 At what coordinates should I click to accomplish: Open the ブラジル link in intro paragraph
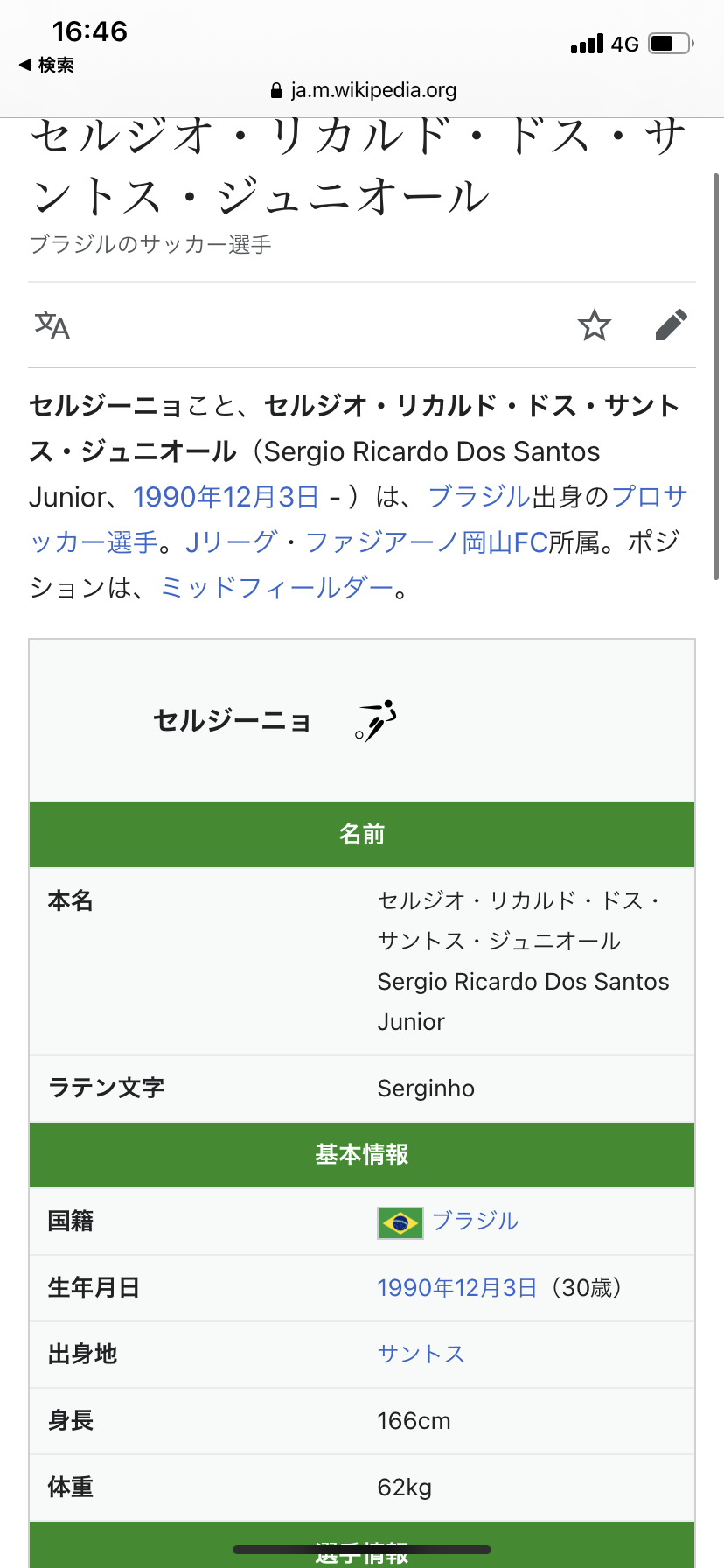479,497
